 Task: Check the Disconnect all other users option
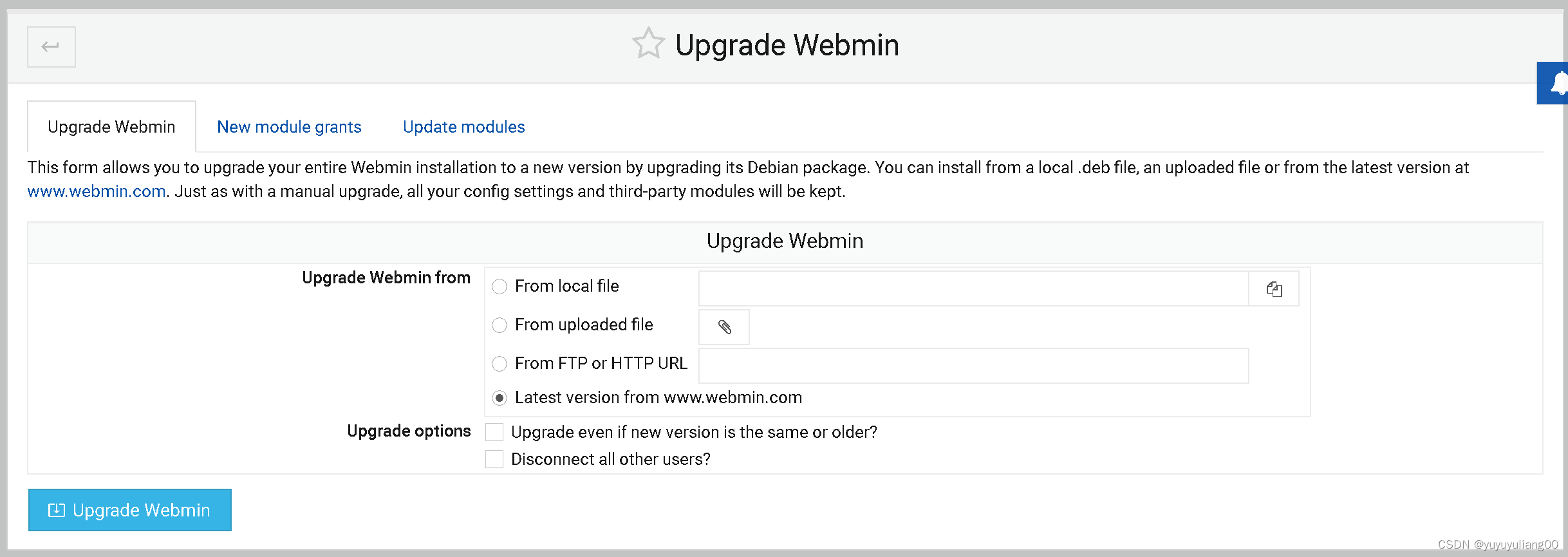click(494, 458)
